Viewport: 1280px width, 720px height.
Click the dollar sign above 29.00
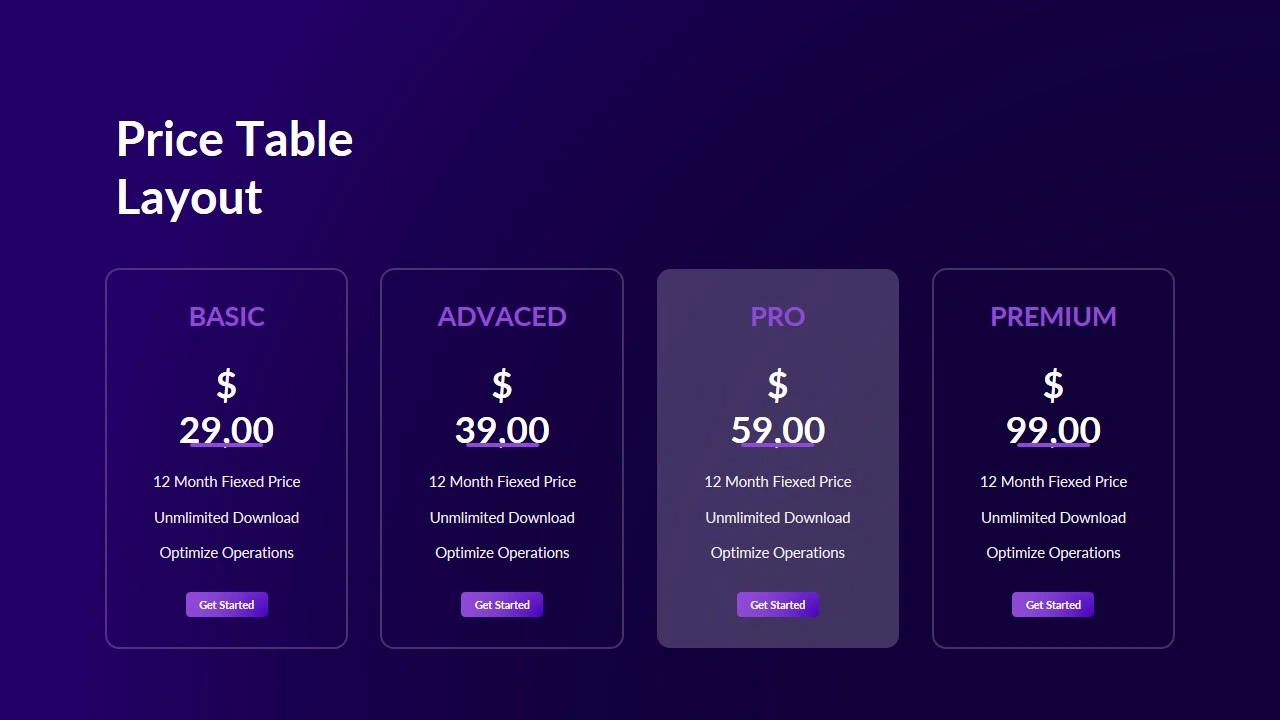pyautogui.click(x=227, y=385)
